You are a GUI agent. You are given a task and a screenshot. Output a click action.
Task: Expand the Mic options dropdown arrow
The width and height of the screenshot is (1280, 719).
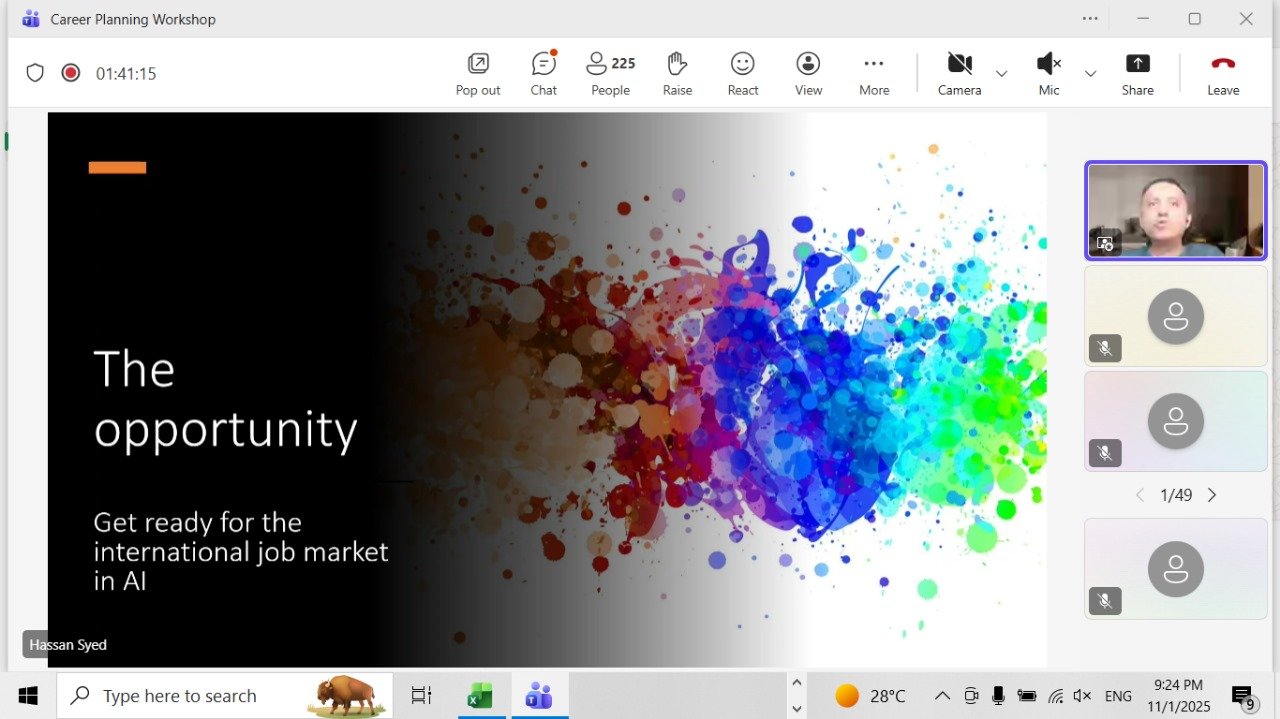click(1090, 74)
